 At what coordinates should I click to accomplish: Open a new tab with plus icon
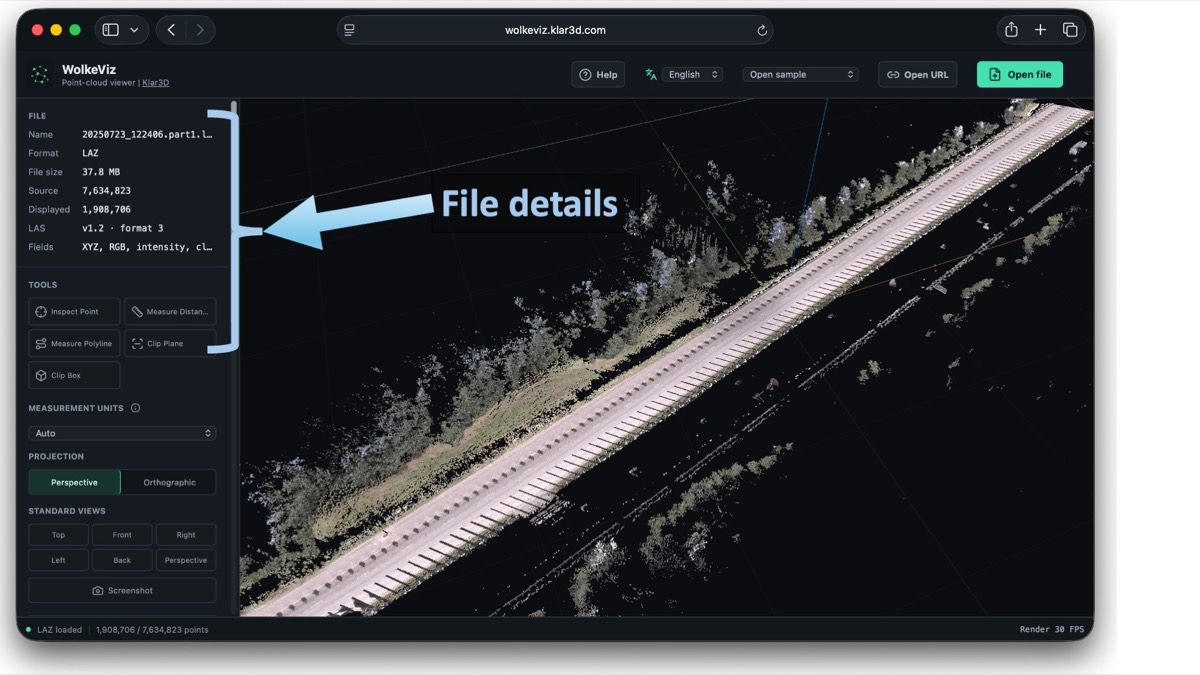1040,30
